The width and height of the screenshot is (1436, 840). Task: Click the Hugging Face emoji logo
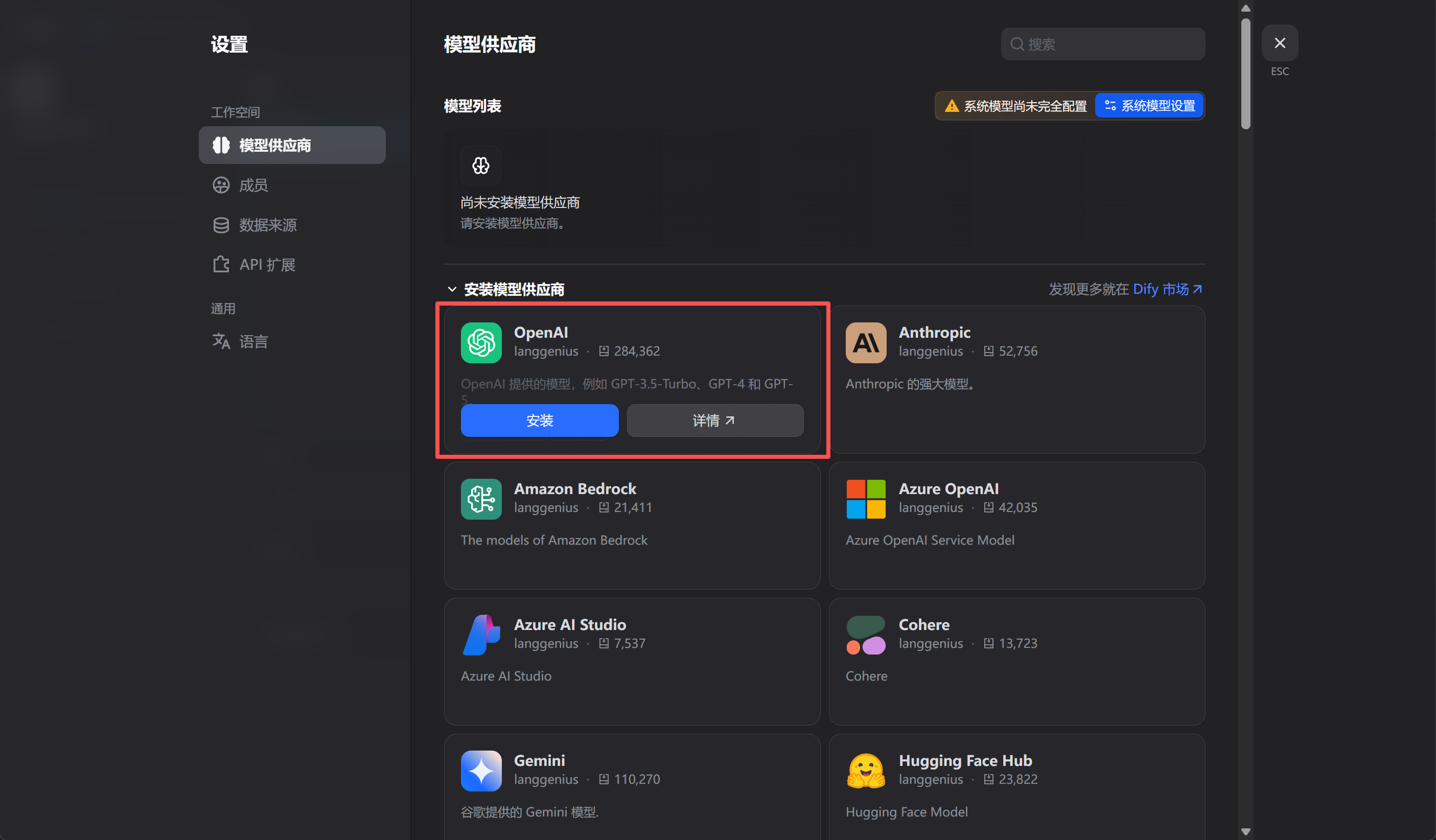coord(866,771)
